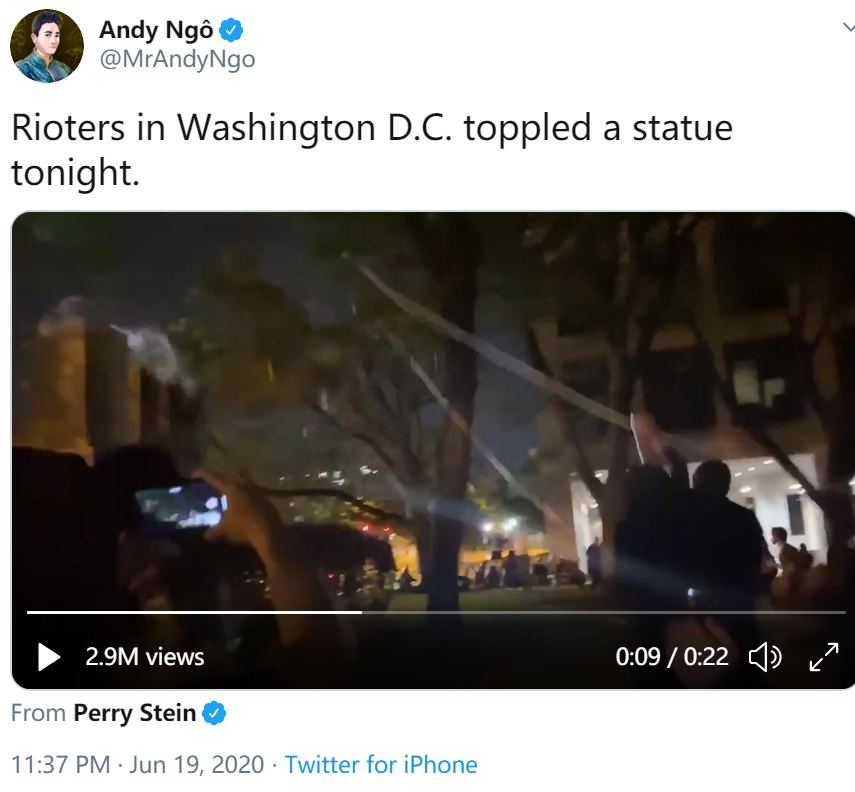Viewport: 855px width, 792px height.
Task: Click the 2.9M views counter
Action: 144,657
